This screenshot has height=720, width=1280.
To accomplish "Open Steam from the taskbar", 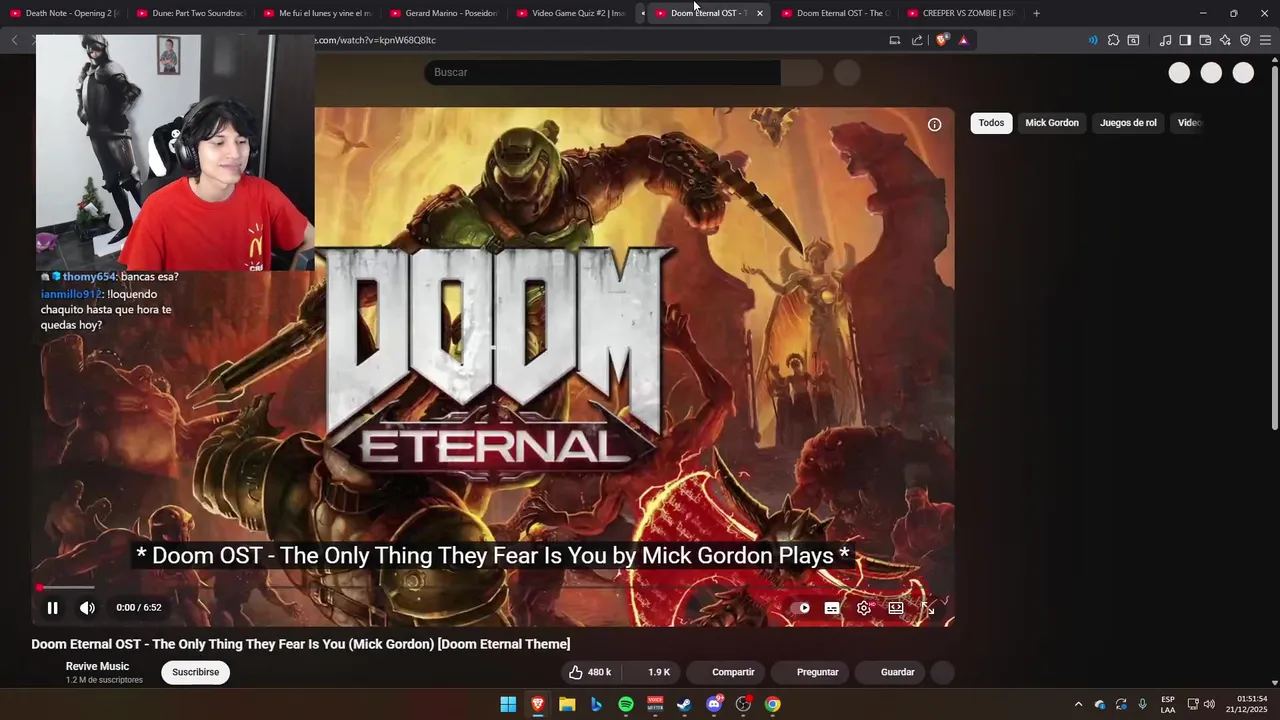I will [684, 704].
